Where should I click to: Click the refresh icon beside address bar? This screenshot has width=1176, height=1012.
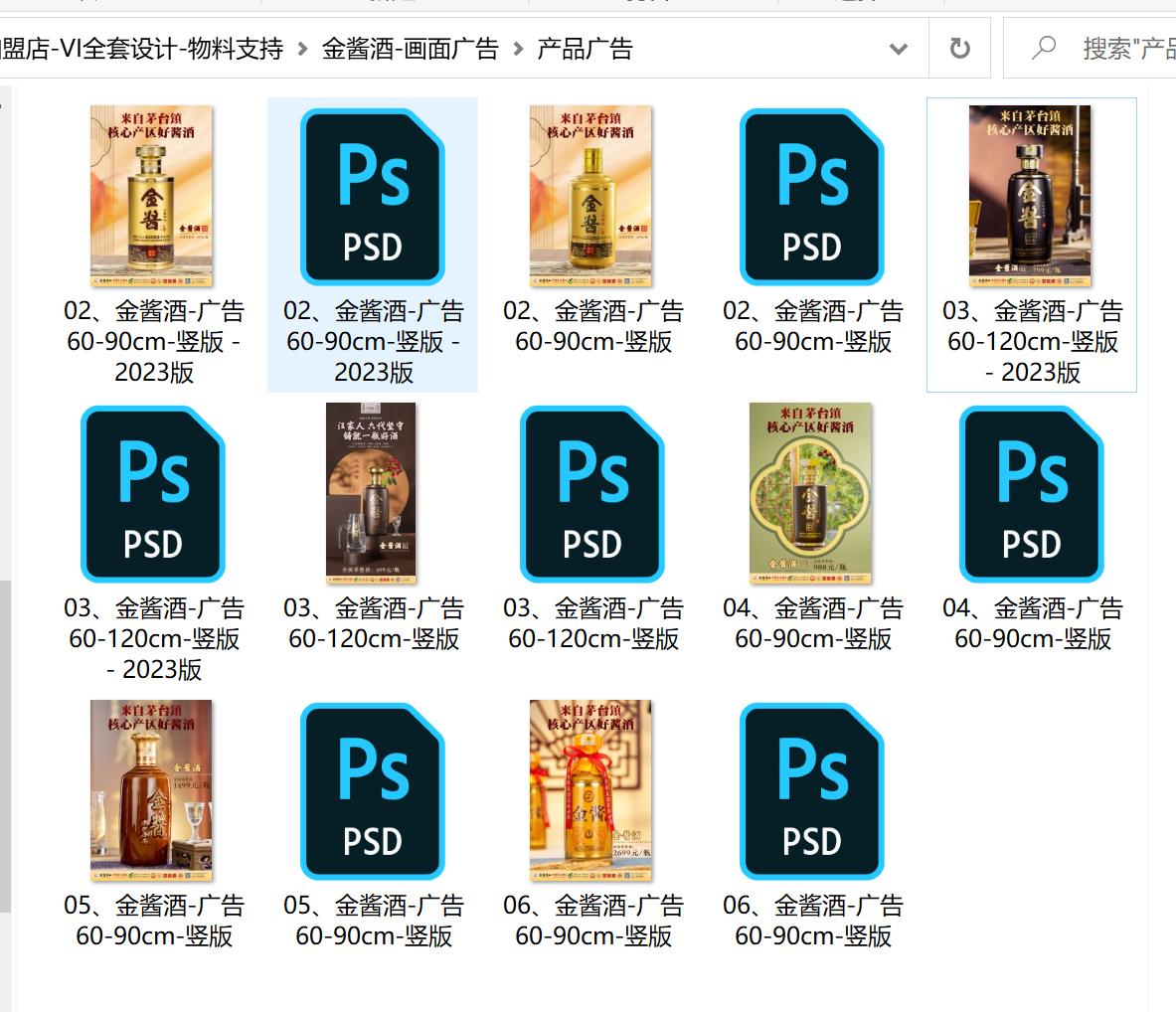(959, 49)
